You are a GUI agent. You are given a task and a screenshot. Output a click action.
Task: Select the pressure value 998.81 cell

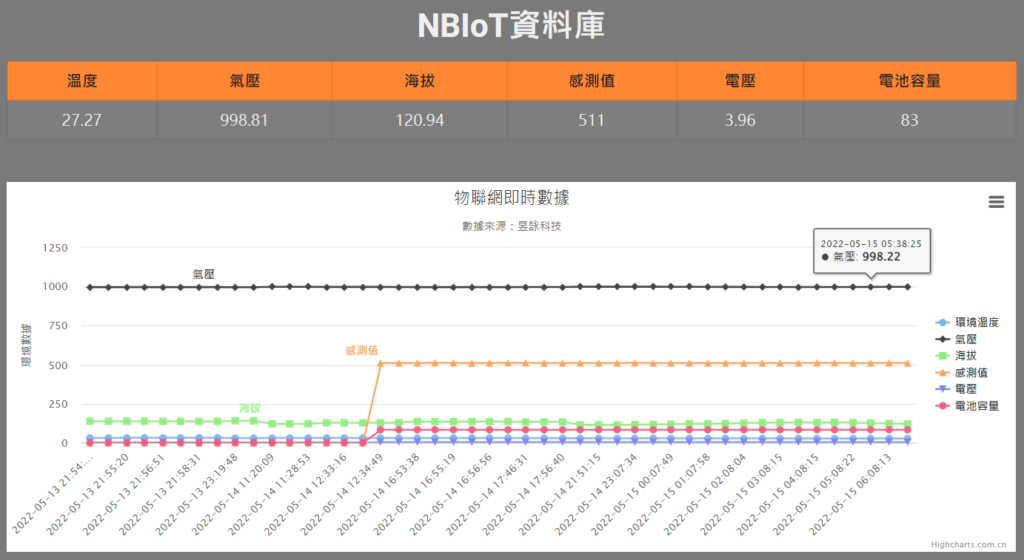click(244, 120)
